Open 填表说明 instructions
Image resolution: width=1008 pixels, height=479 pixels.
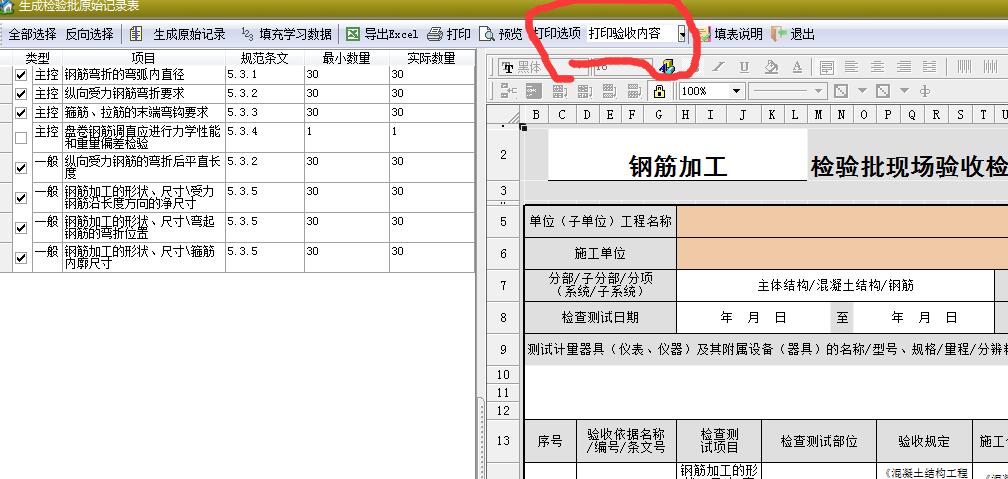click(729, 34)
